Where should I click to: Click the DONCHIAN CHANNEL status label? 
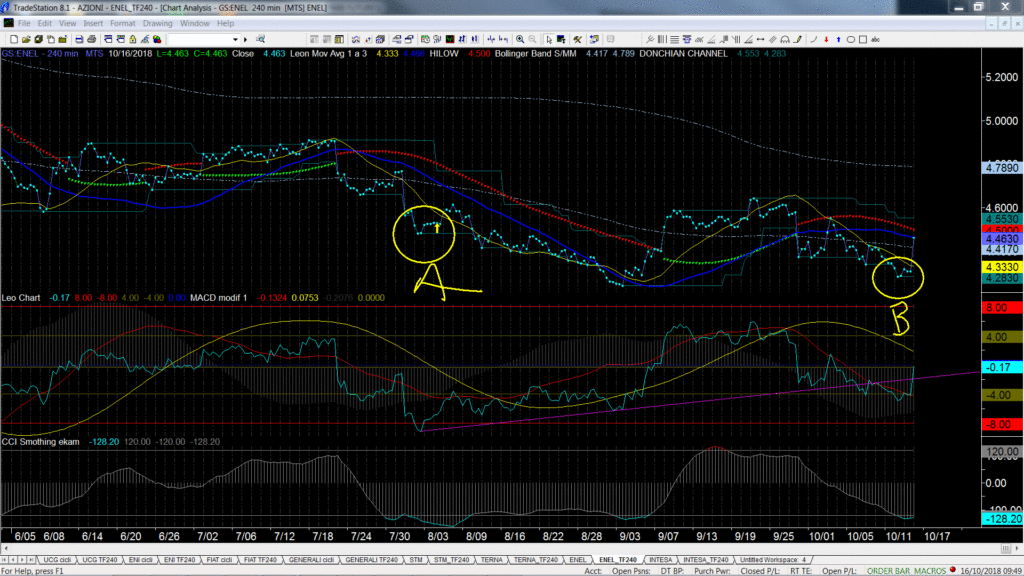tap(683, 54)
